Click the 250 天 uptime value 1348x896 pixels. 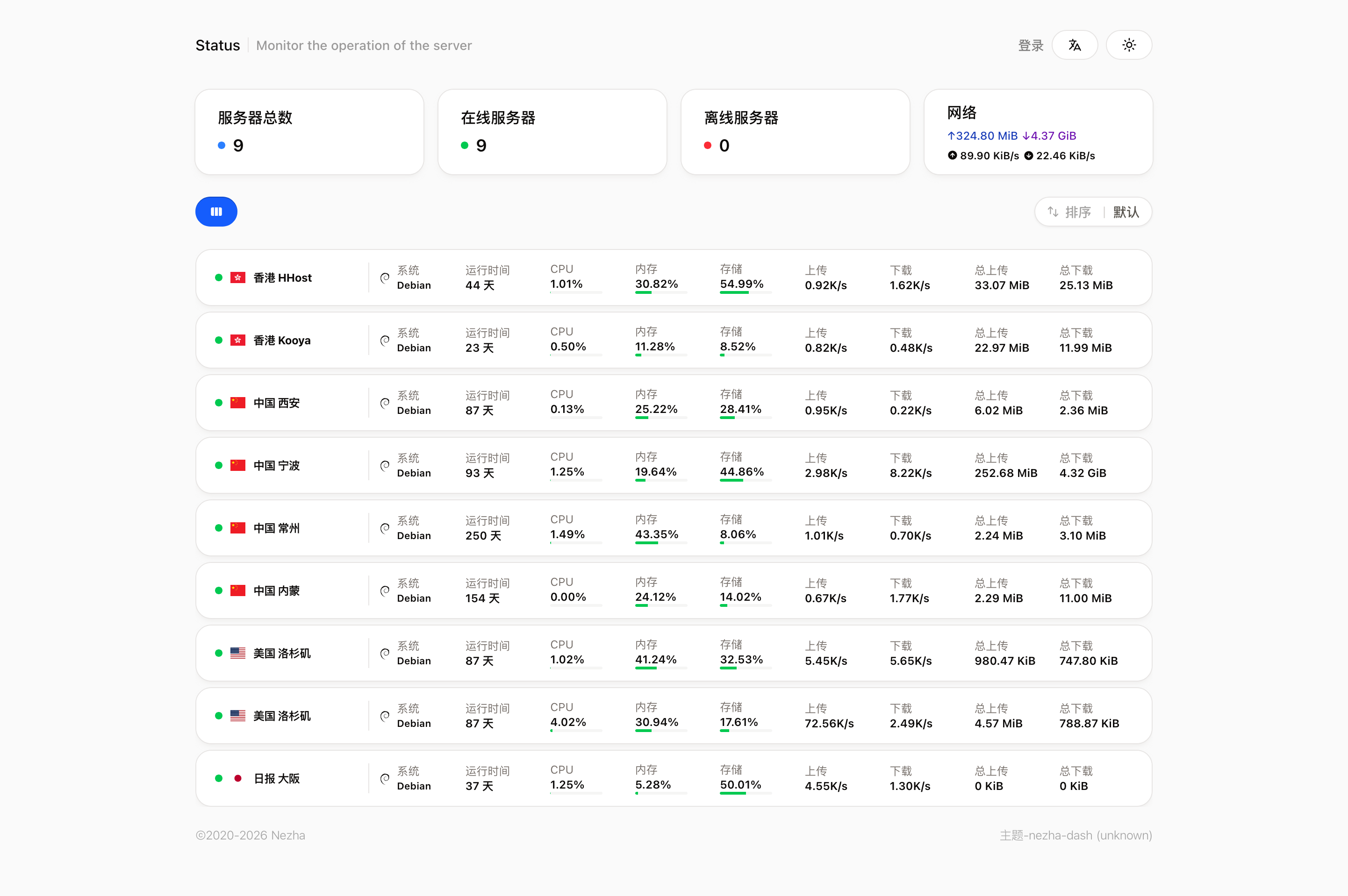pos(483,535)
